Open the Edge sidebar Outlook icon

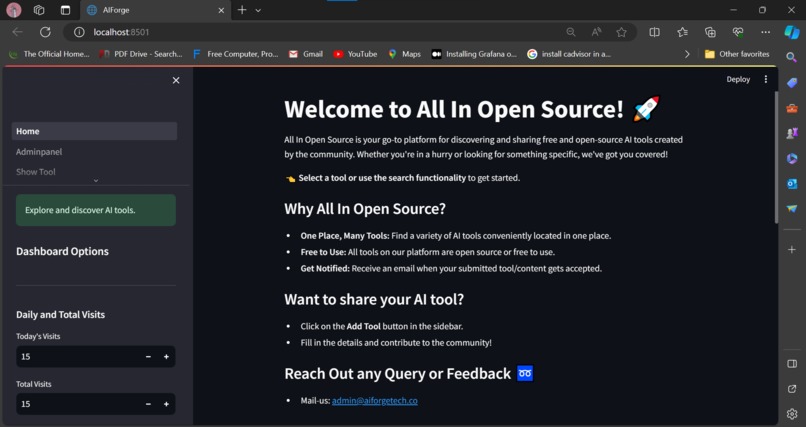(x=792, y=183)
